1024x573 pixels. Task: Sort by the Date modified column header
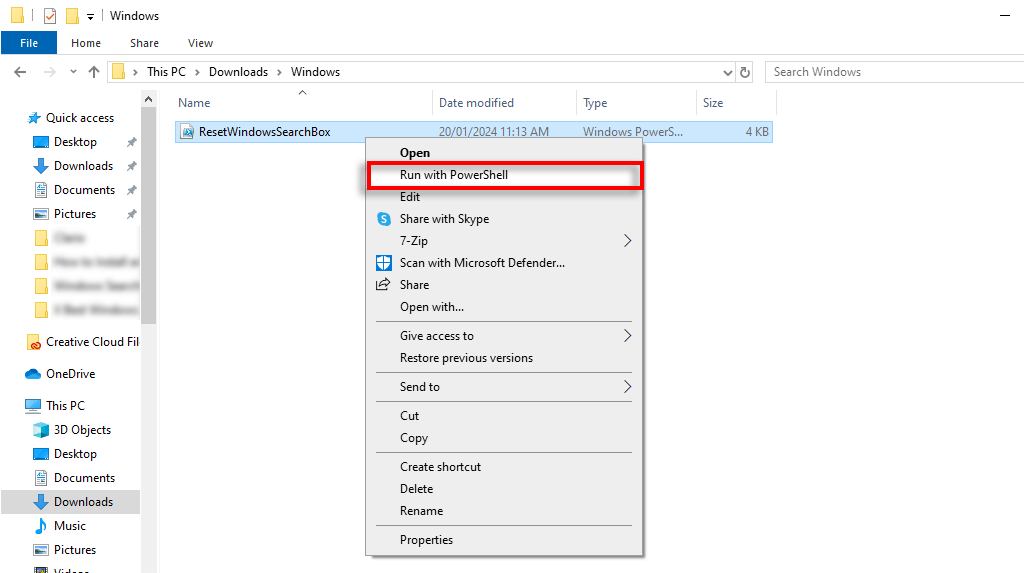pos(476,103)
